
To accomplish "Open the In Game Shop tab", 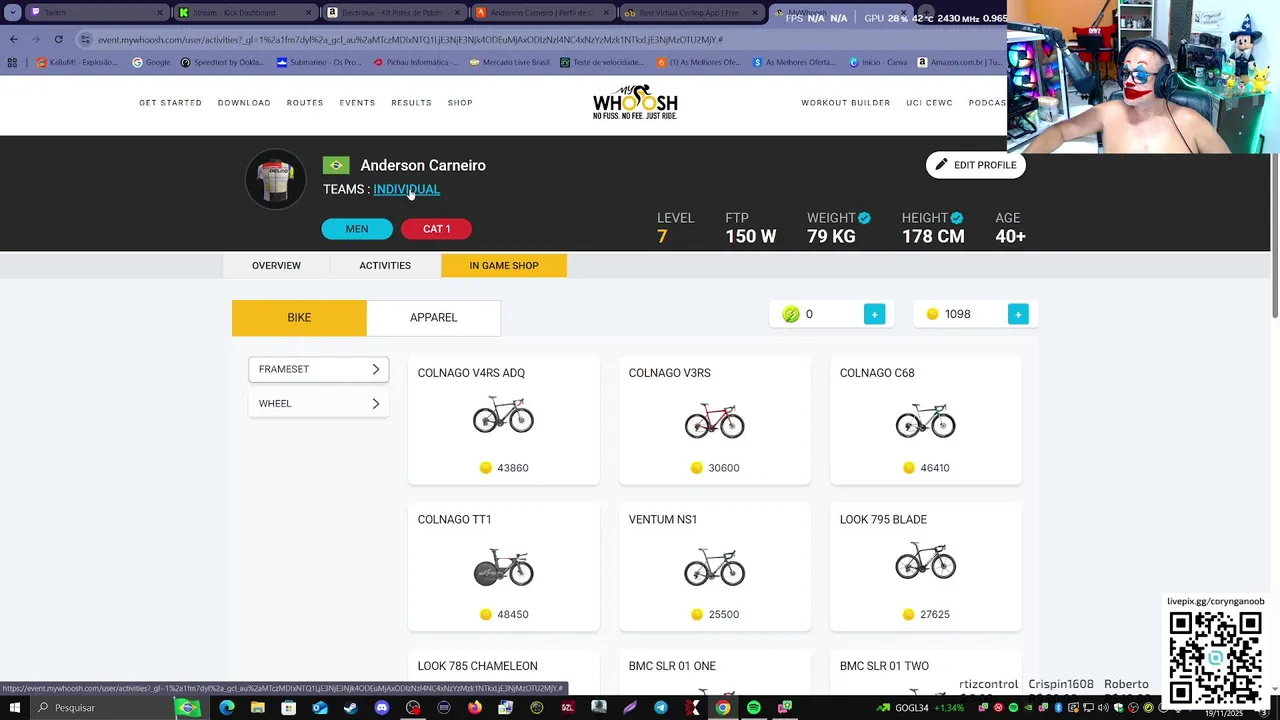I will (504, 265).
